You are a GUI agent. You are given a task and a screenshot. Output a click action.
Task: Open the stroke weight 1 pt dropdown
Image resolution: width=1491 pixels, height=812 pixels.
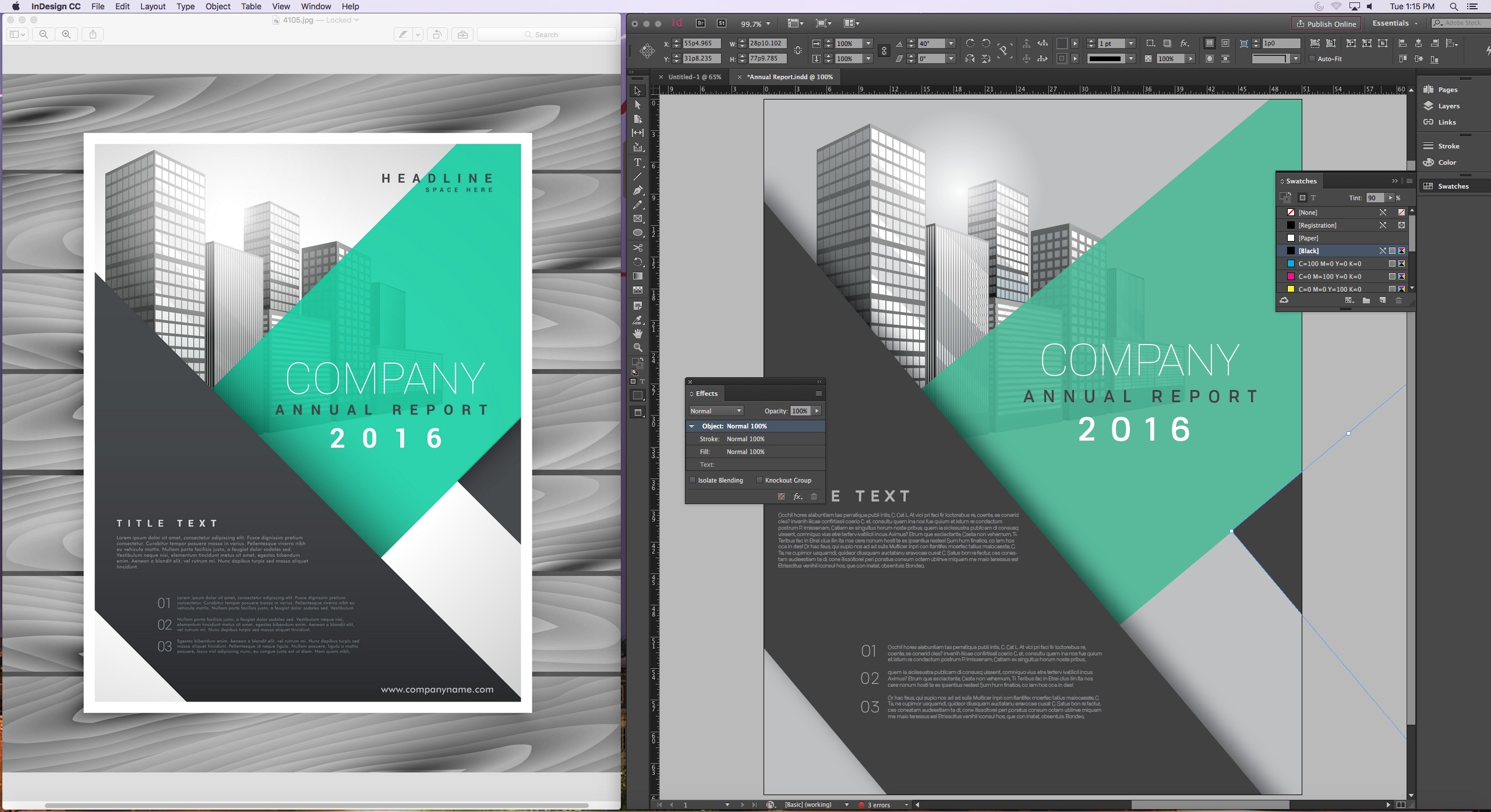tap(1130, 44)
